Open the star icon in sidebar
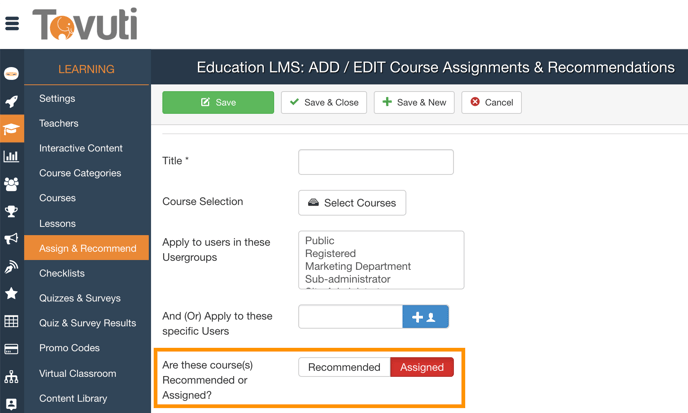Viewport: 688px width, 413px height. click(x=11, y=294)
